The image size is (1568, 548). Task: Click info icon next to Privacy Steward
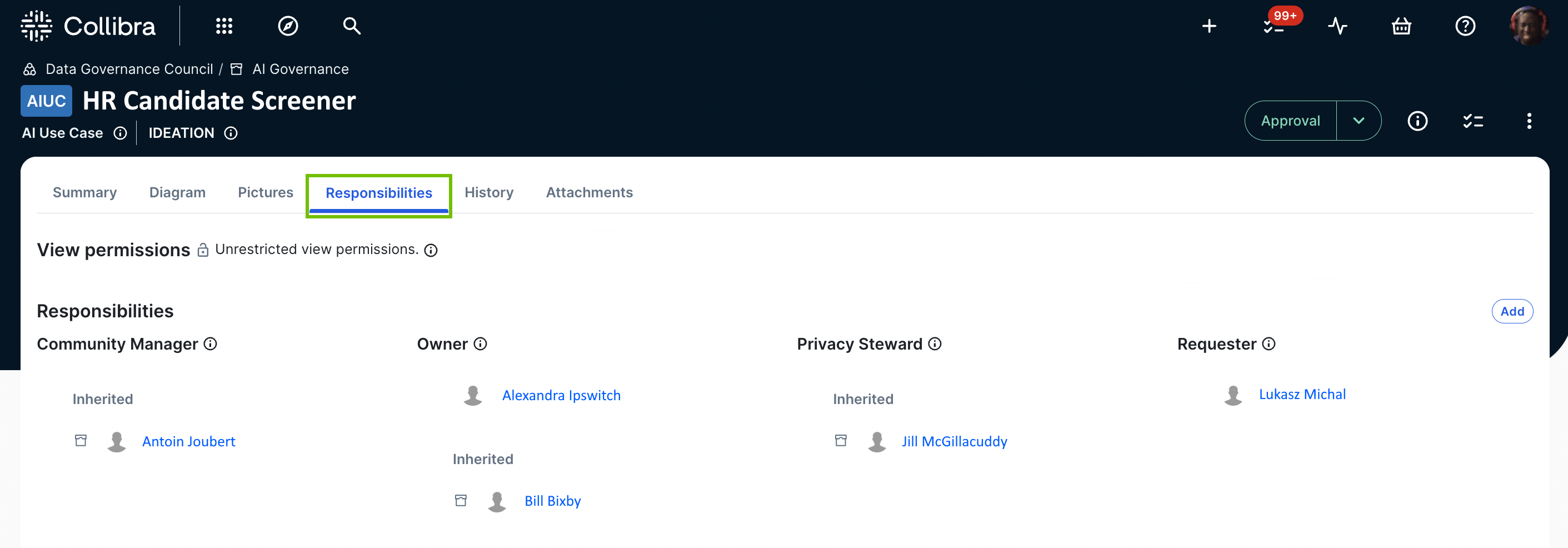[935, 344]
